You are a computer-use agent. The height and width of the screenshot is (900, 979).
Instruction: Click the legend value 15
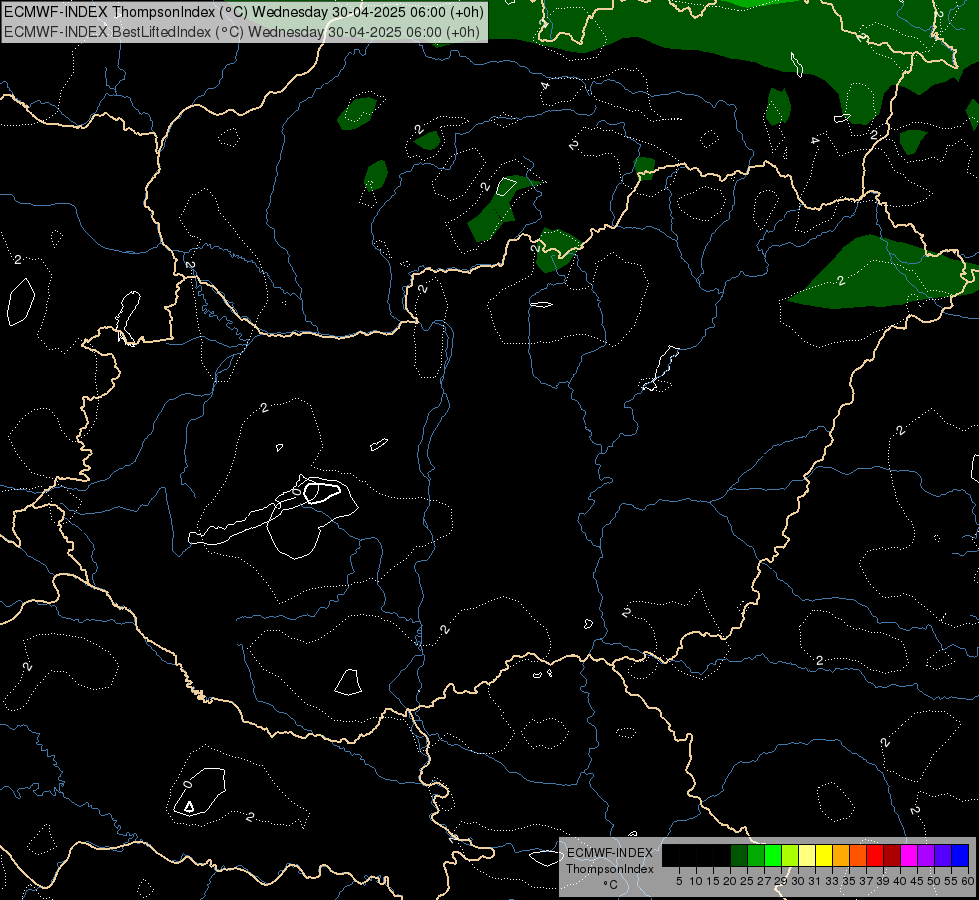(713, 881)
